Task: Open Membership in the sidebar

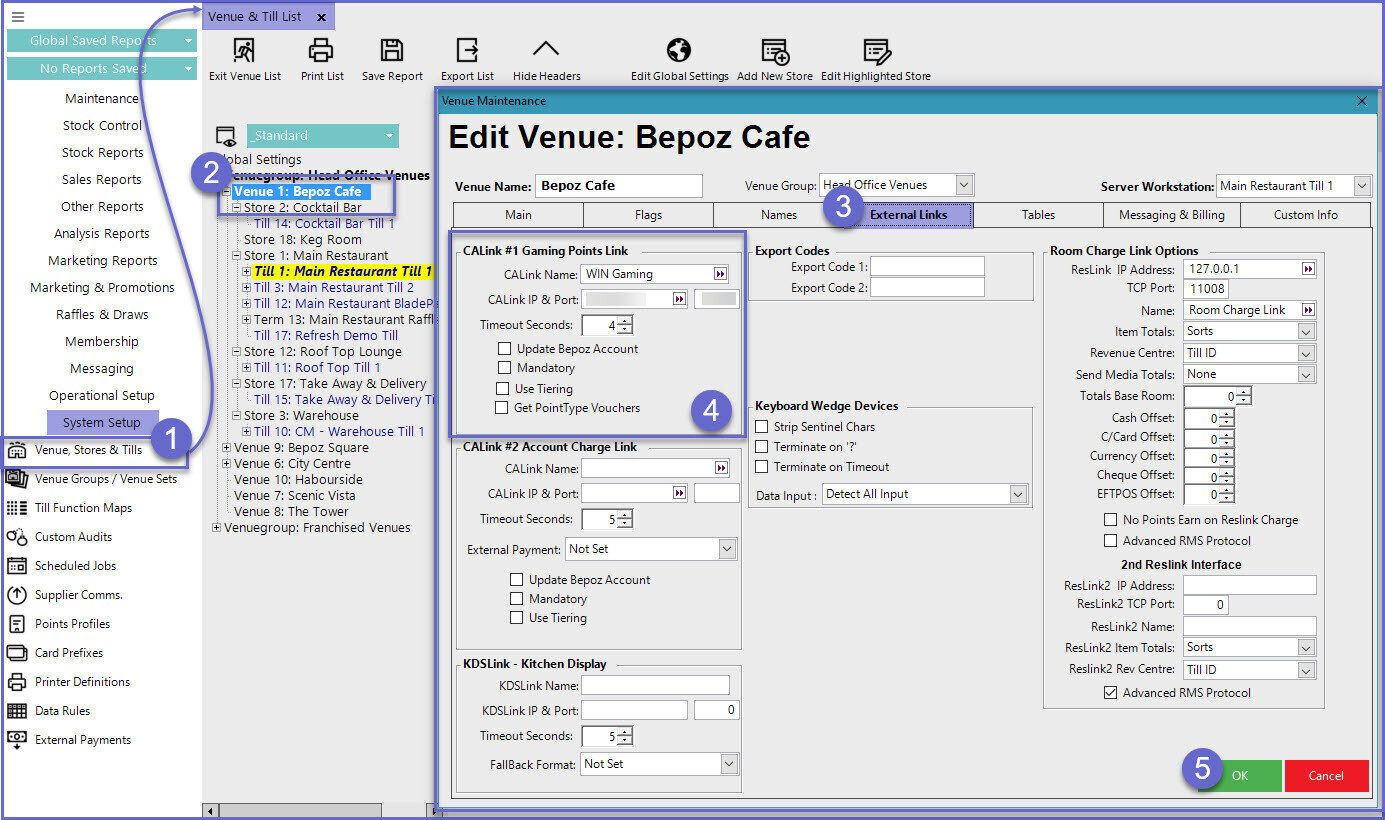Action: (102, 341)
